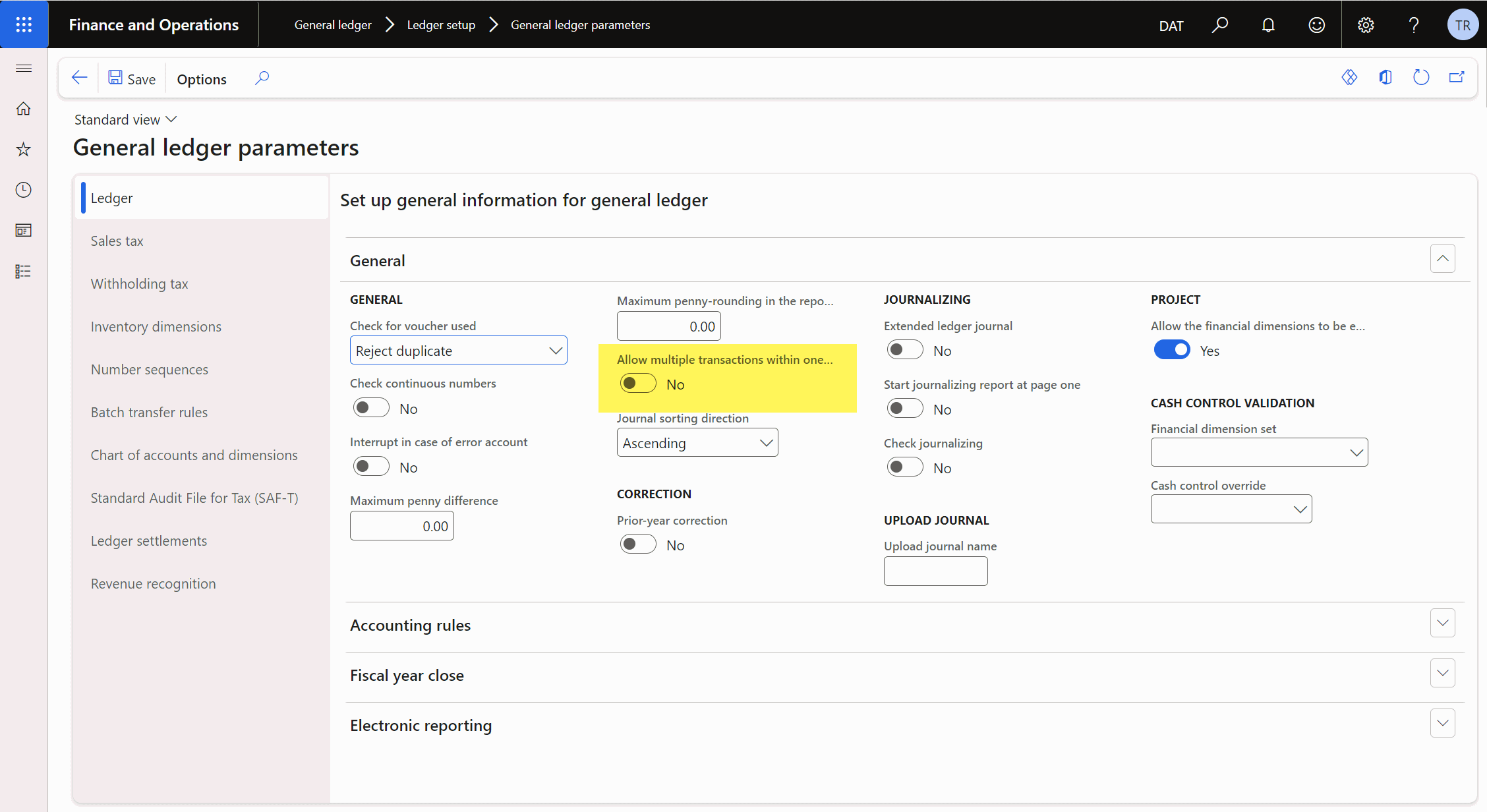Open Check for voucher used dropdown
Image resolution: width=1487 pixels, height=812 pixels.
pos(458,351)
